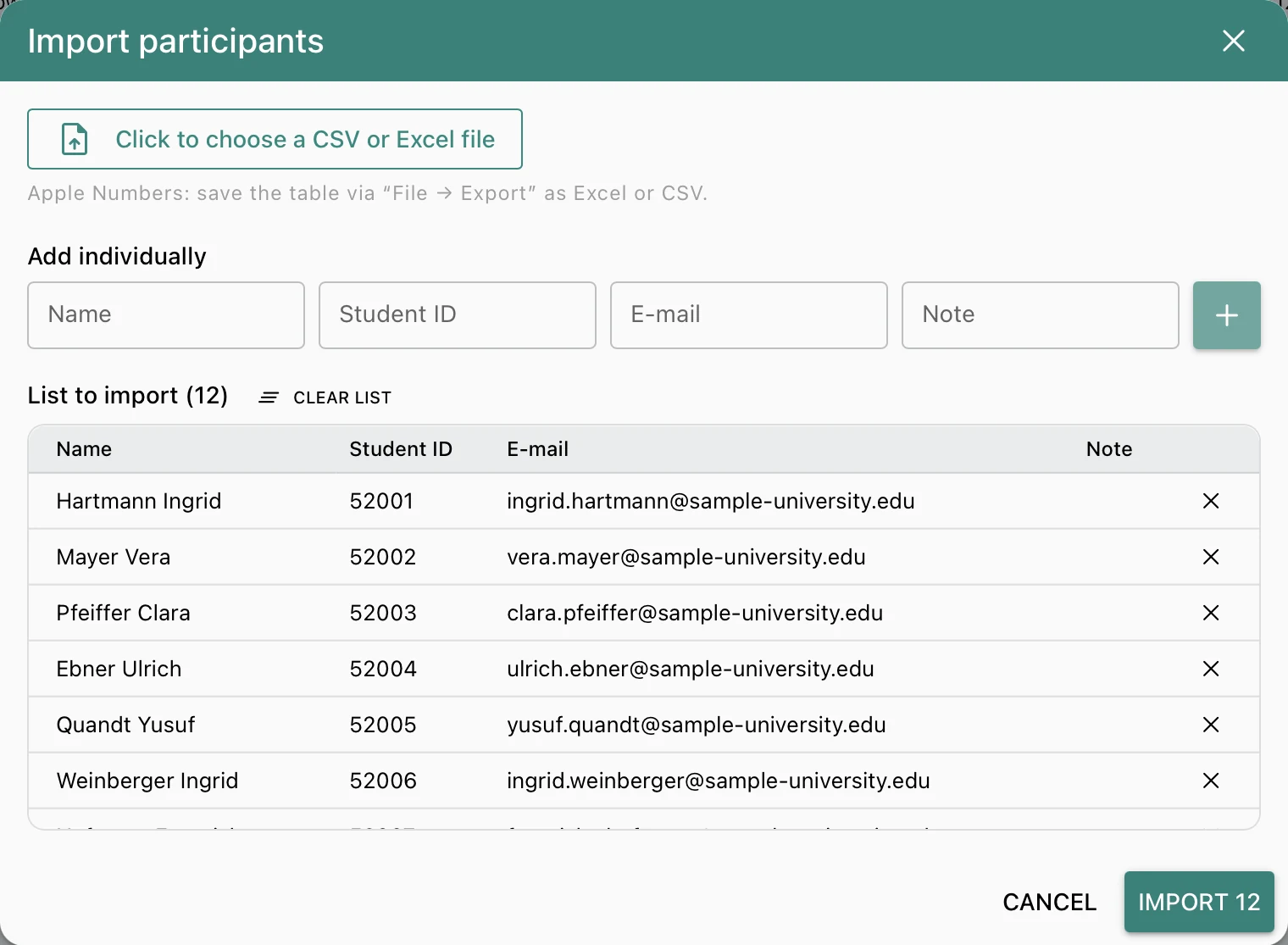Click email vera.mayer@sample-university.edu
Screen dimensions: 1288x945
686,557
